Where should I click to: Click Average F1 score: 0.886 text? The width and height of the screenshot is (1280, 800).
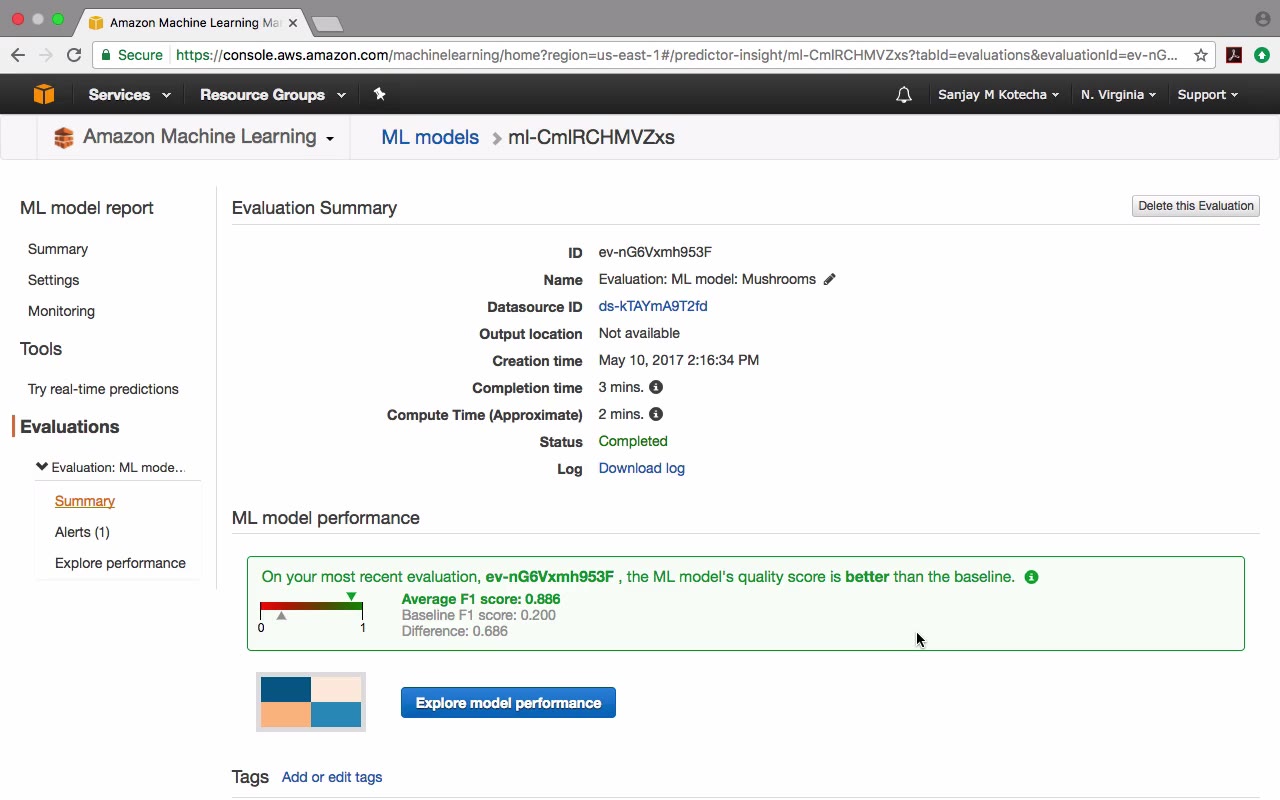(x=481, y=599)
